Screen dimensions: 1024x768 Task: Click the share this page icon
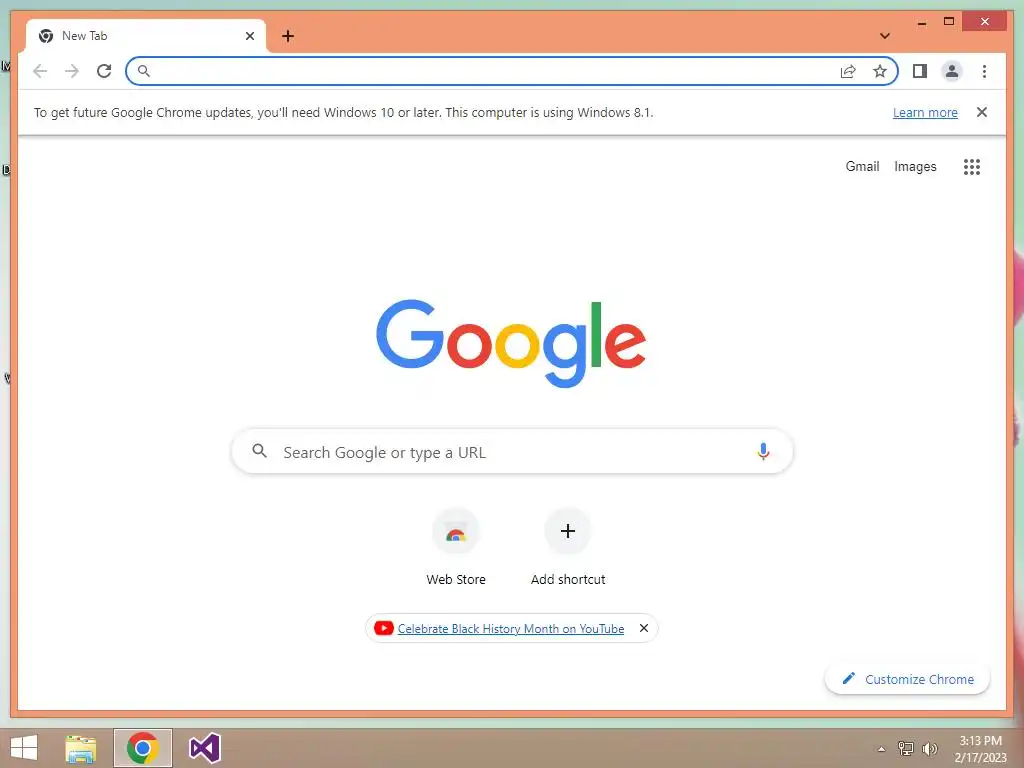point(848,71)
